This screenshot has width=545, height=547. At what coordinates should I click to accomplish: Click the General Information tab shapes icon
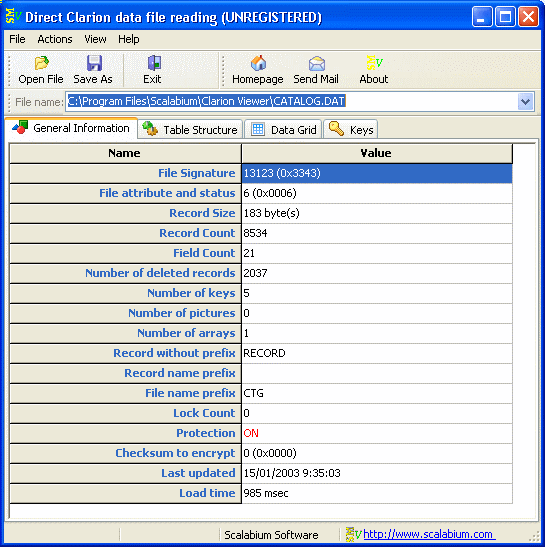pos(20,127)
